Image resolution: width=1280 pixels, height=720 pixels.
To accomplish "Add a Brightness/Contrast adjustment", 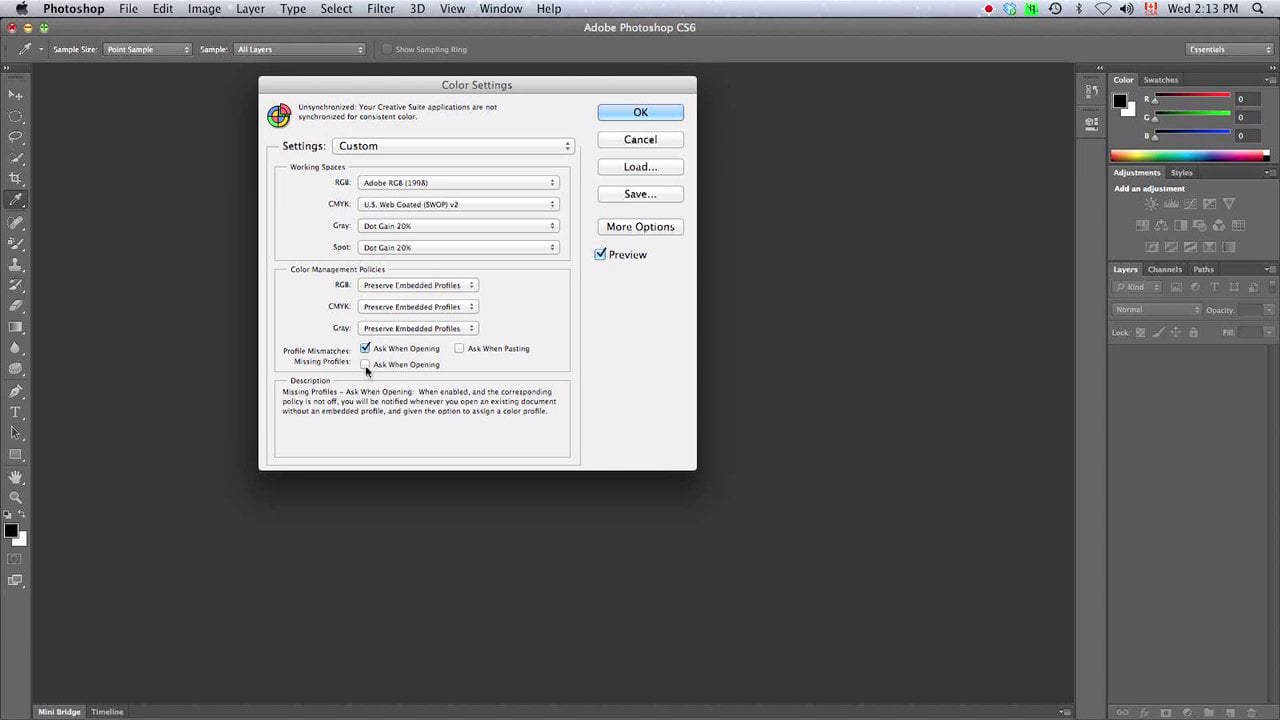I will click(x=1151, y=204).
